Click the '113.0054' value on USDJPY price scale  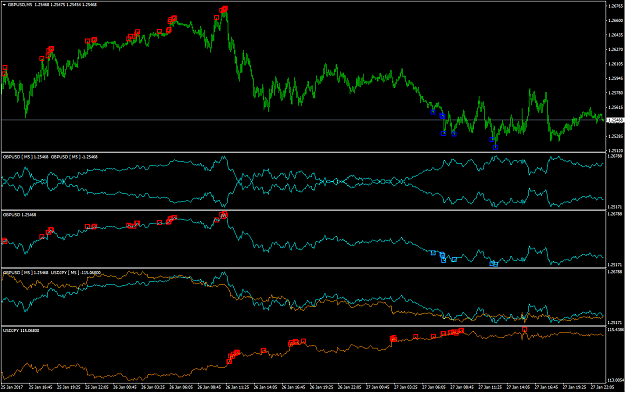point(616,380)
